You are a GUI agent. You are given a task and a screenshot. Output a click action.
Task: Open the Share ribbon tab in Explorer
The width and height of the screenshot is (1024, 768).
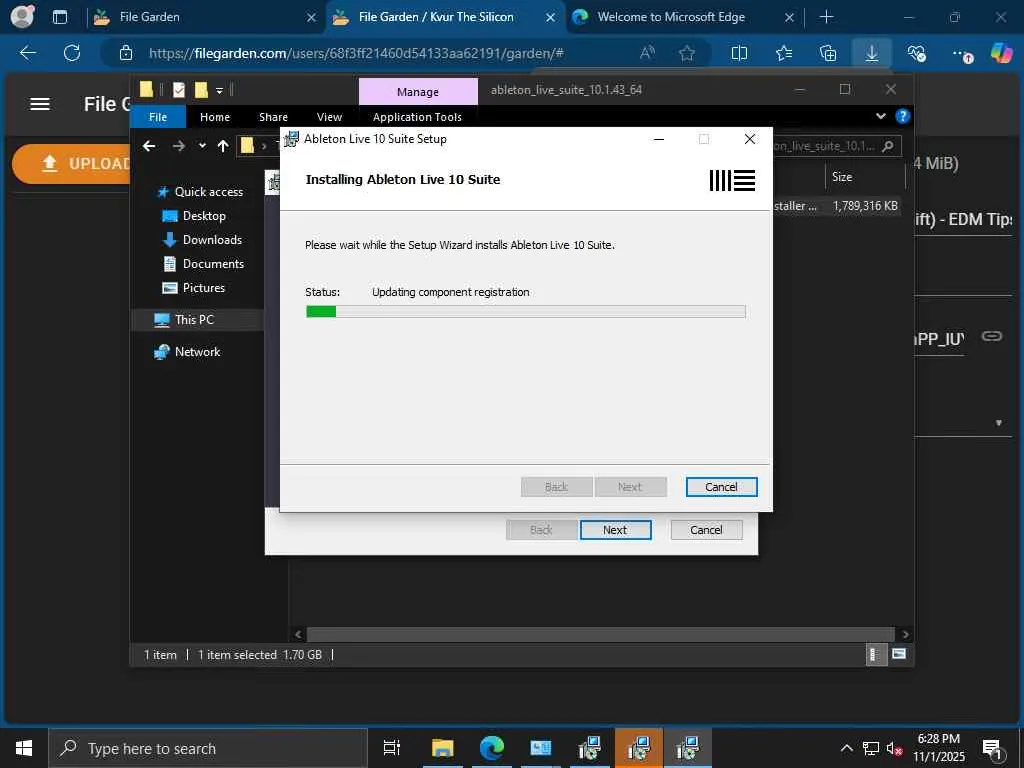coord(273,117)
